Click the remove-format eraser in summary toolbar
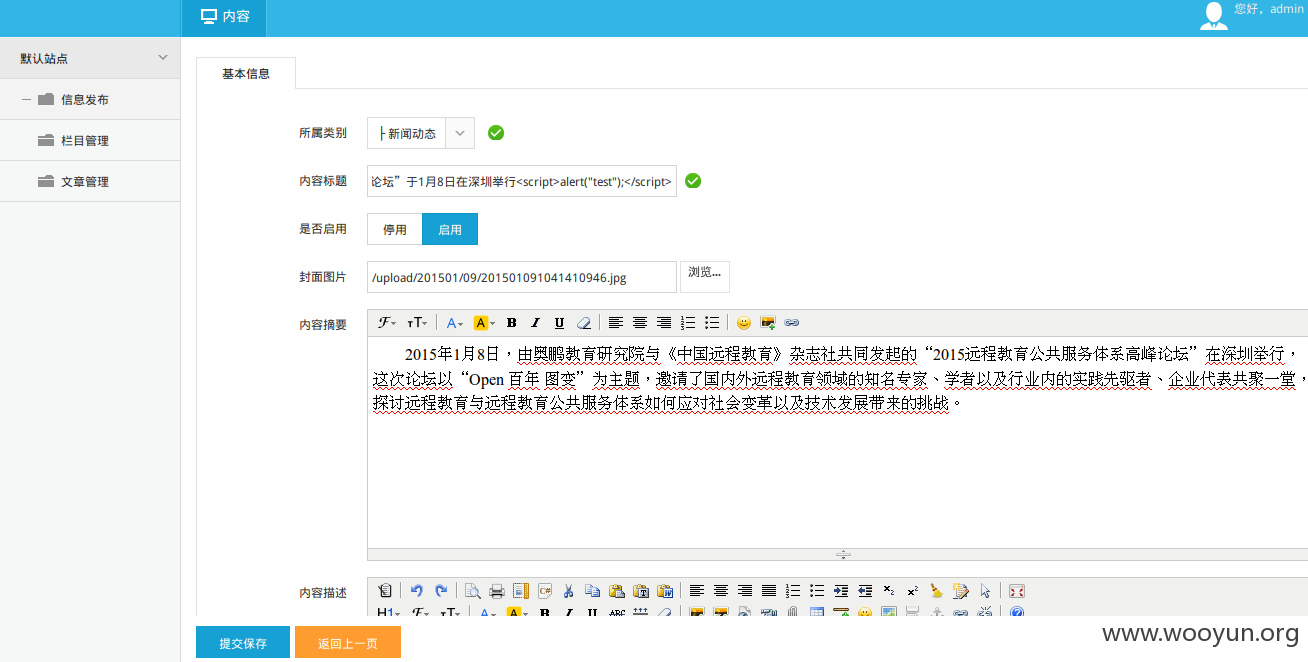 click(584, 323)
